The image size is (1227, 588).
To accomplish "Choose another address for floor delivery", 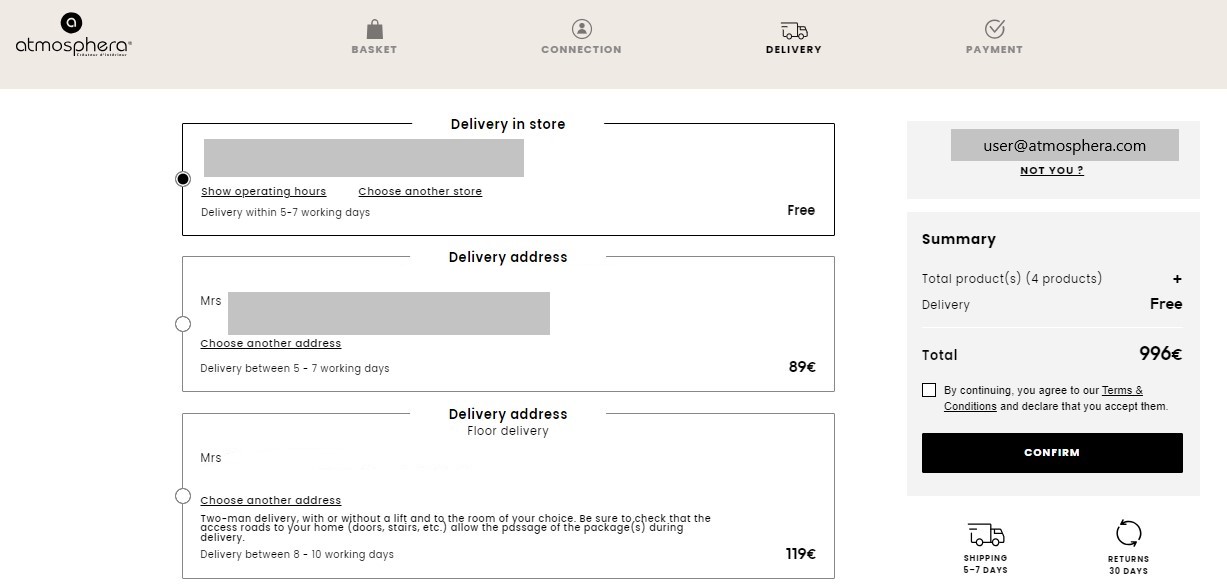I will point(271,500).
